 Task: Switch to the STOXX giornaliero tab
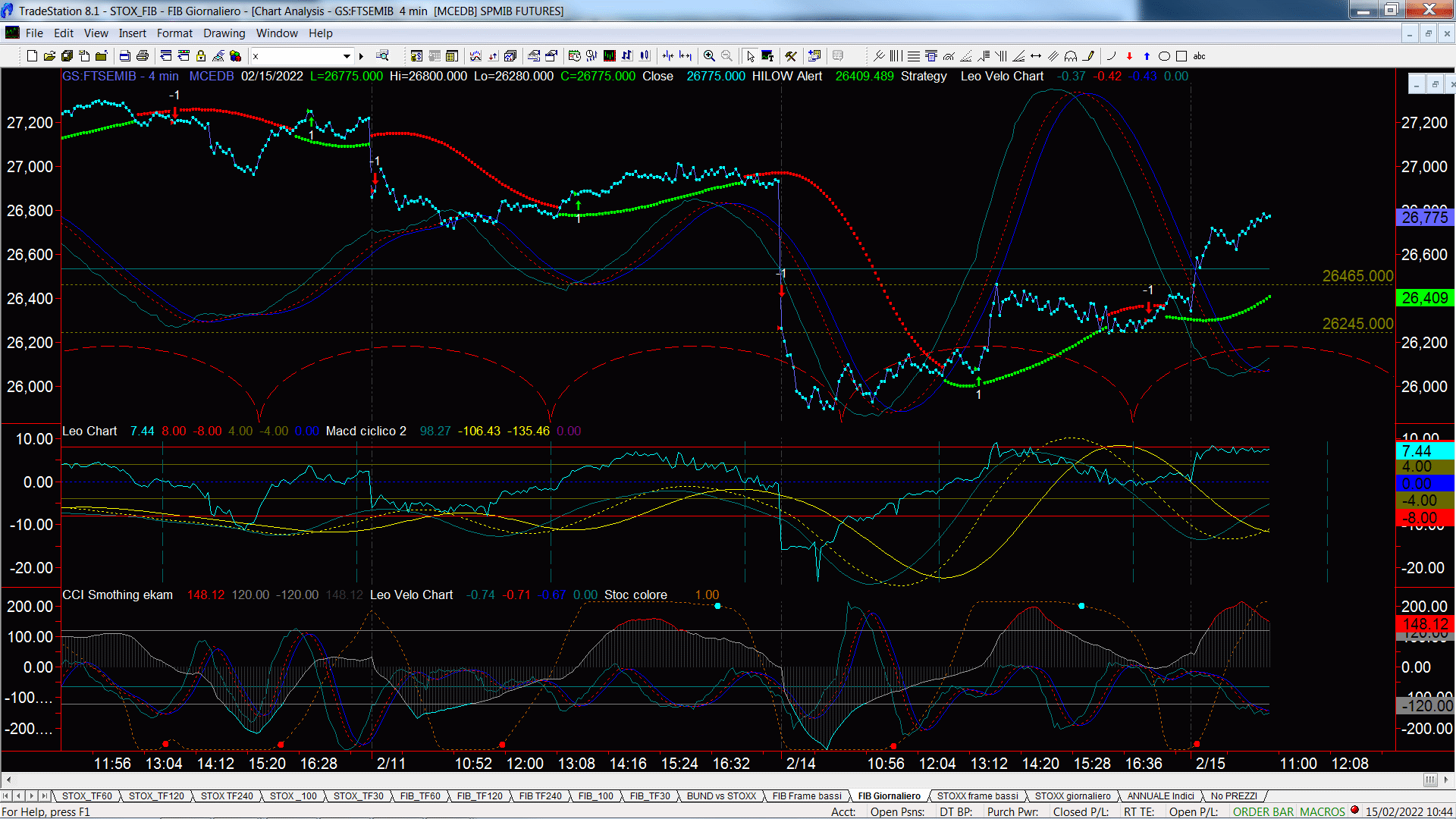1072,795
